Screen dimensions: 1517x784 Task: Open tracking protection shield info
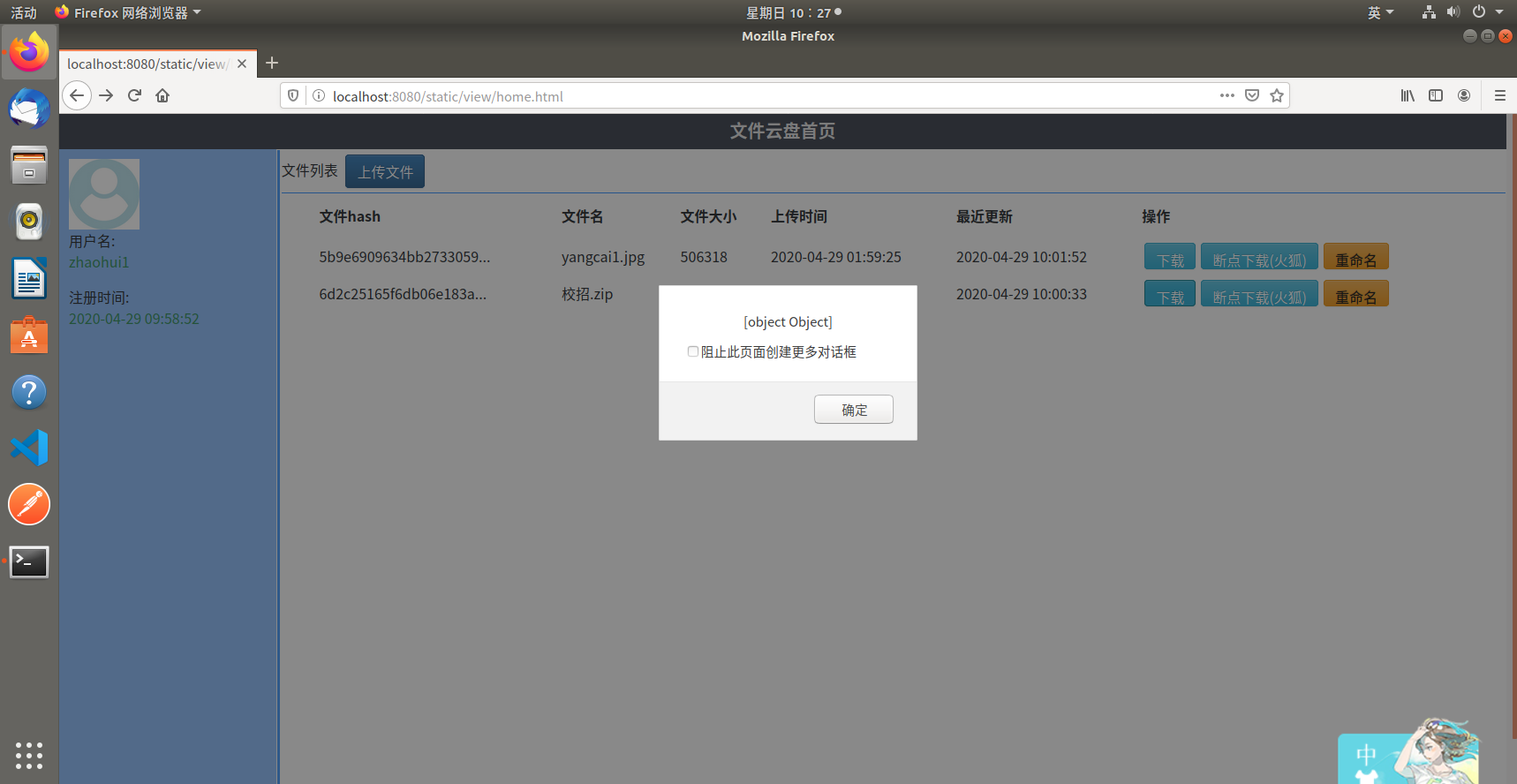coord(293,95)
